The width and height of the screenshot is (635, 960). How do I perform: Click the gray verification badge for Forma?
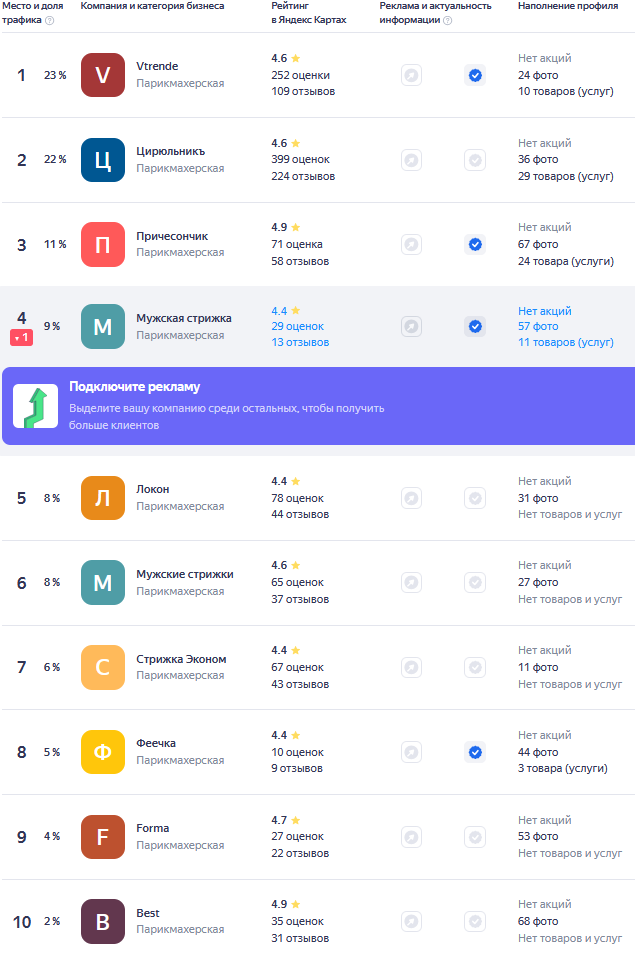click(475, 837)
